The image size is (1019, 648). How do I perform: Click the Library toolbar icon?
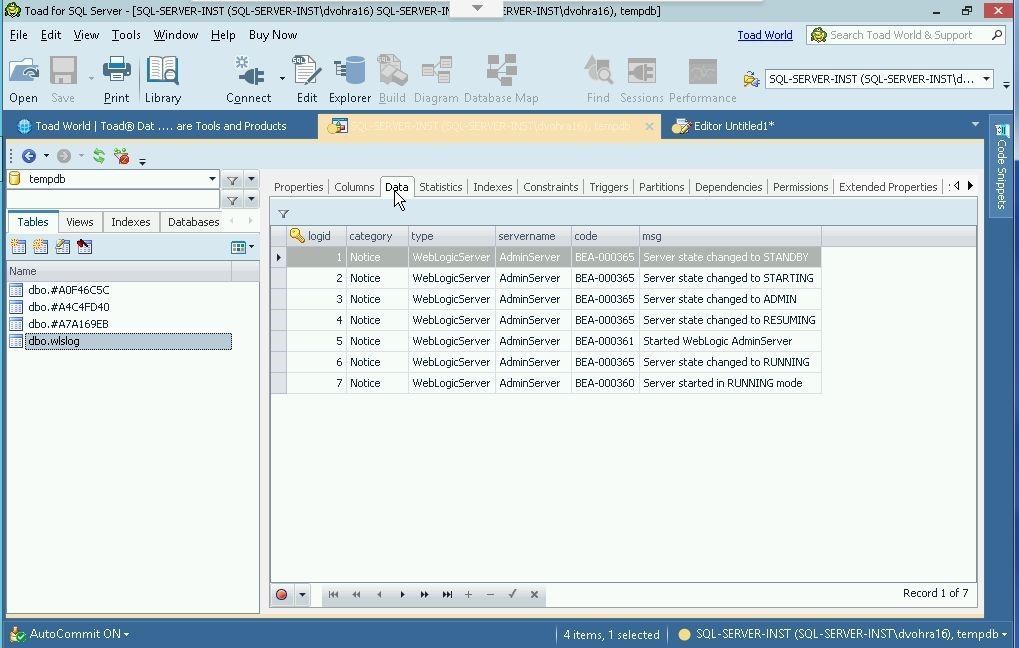tap(162, 79)
